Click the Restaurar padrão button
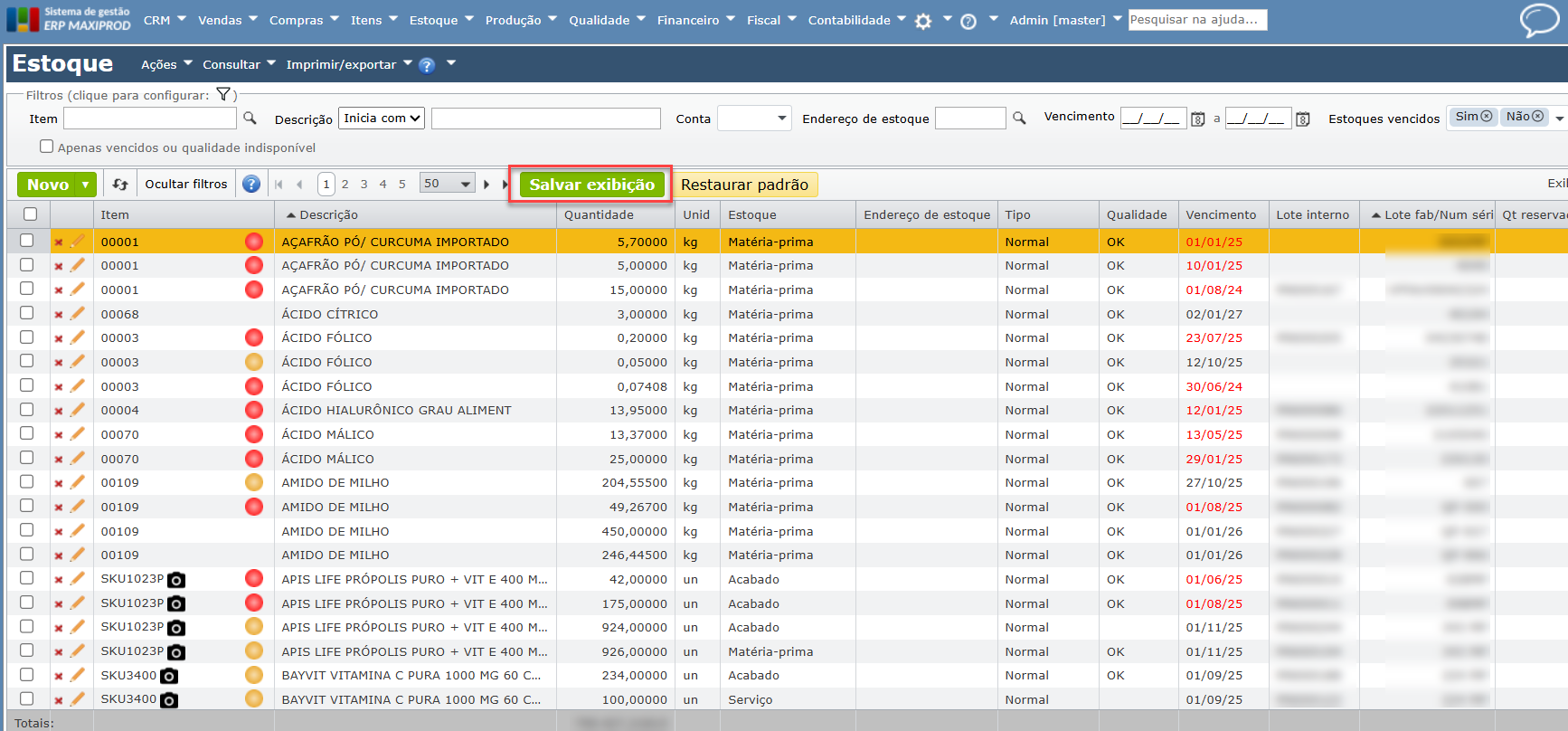This screenshot has height=731, width=1568. point(744,185)
